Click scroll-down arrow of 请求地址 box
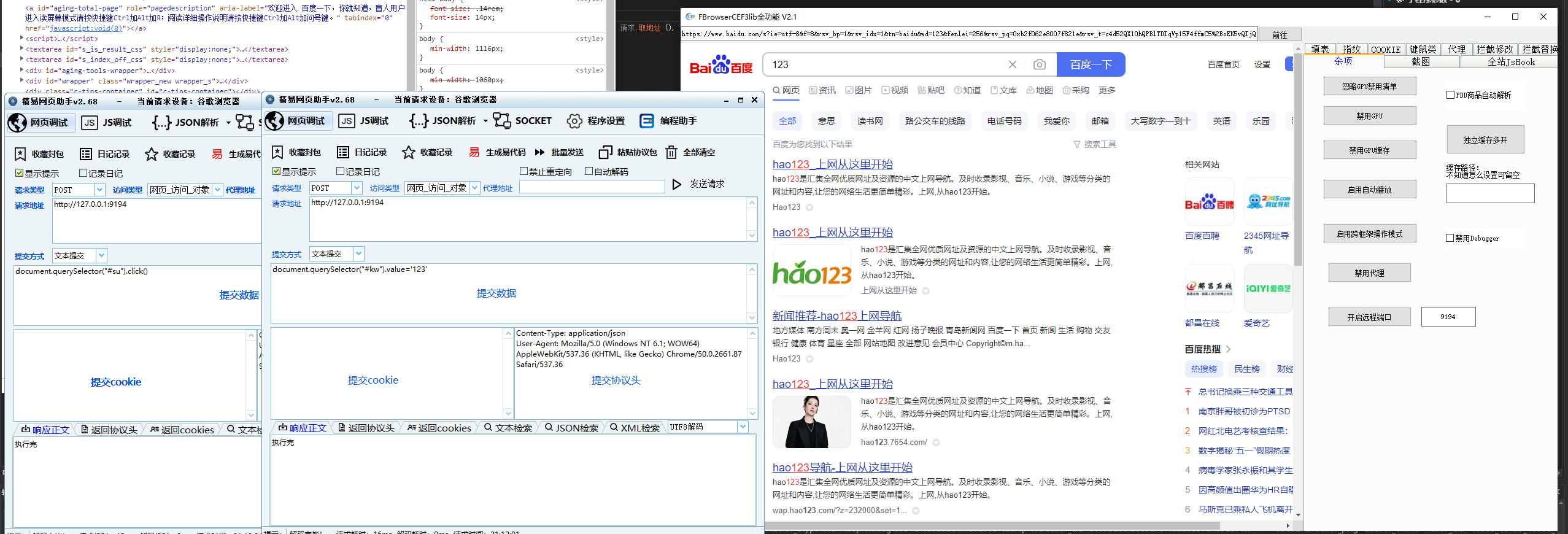The height and width of the screenshot is (534, 1568). tap(752, 235)
